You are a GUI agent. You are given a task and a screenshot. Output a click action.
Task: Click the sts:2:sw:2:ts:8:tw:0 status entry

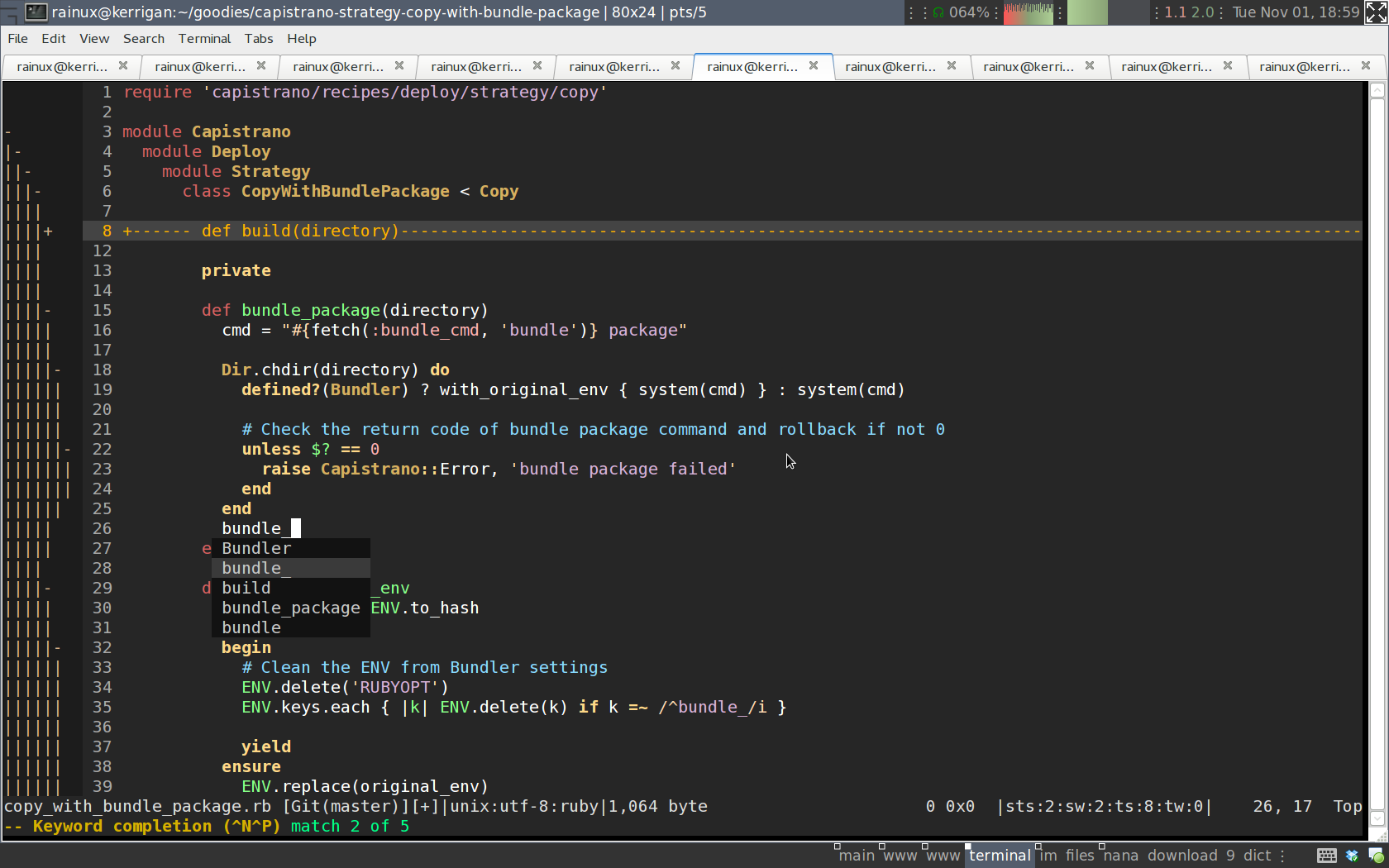1104,806
